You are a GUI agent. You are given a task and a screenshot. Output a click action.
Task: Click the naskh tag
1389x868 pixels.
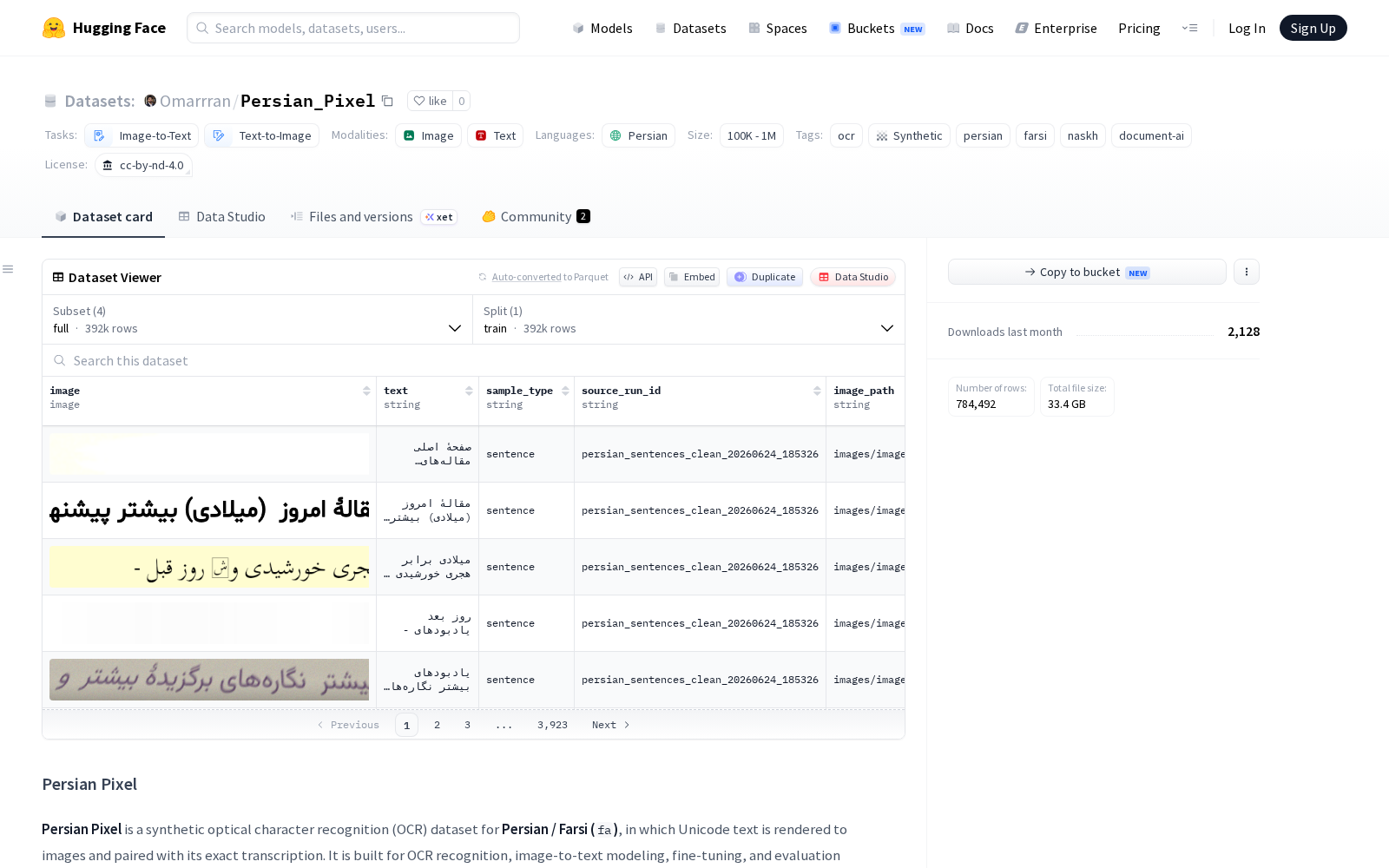click(x=1083, y=135)
